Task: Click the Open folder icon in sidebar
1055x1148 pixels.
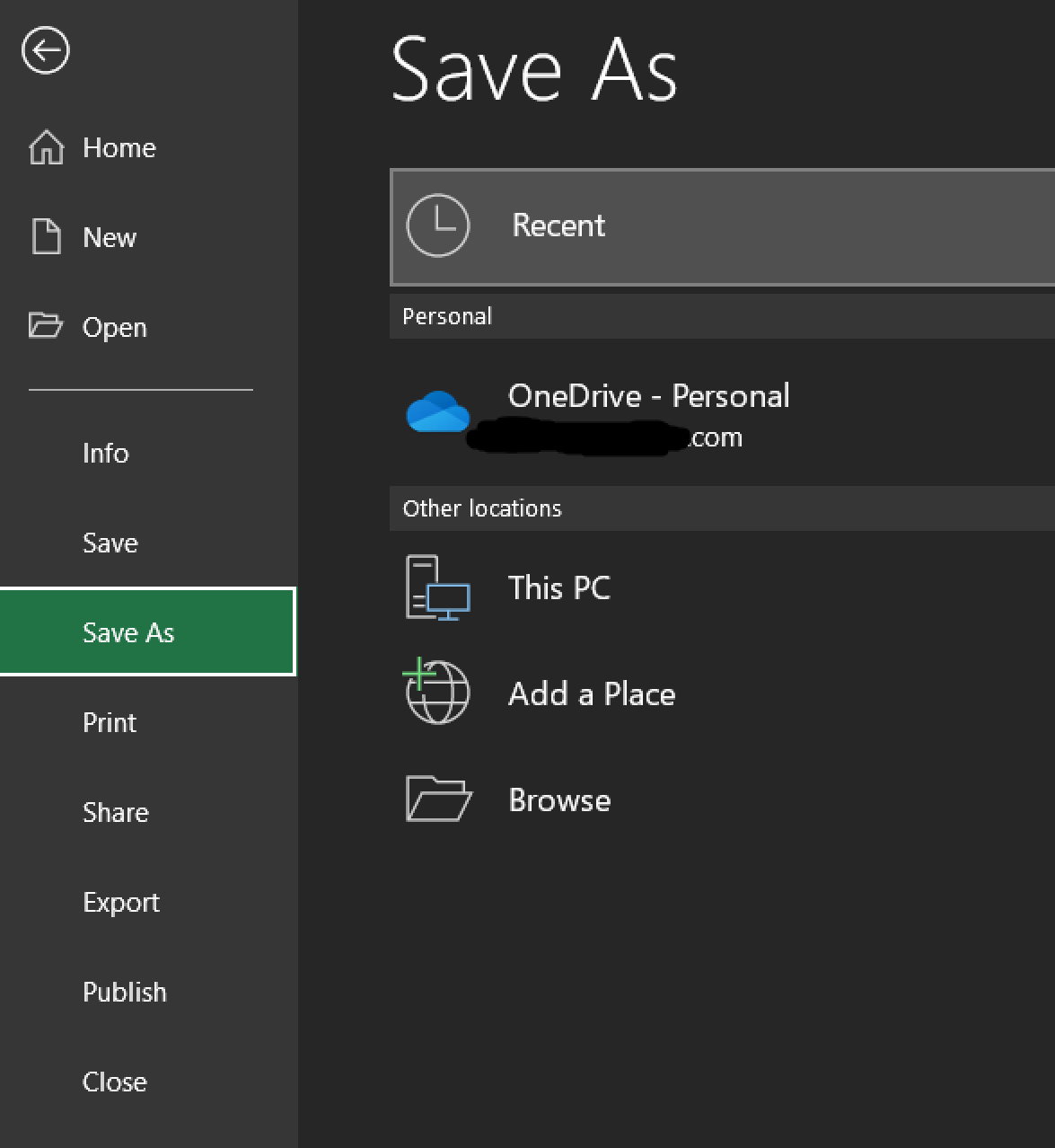Action: pos(46,324)
